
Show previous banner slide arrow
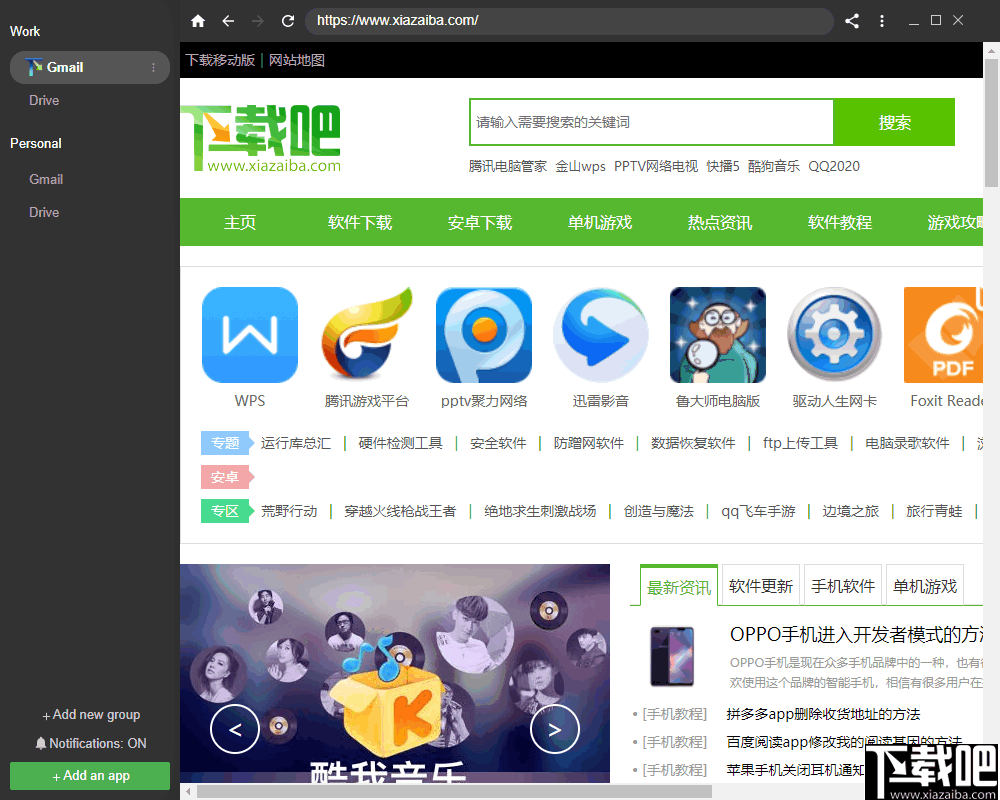[235, 729]
